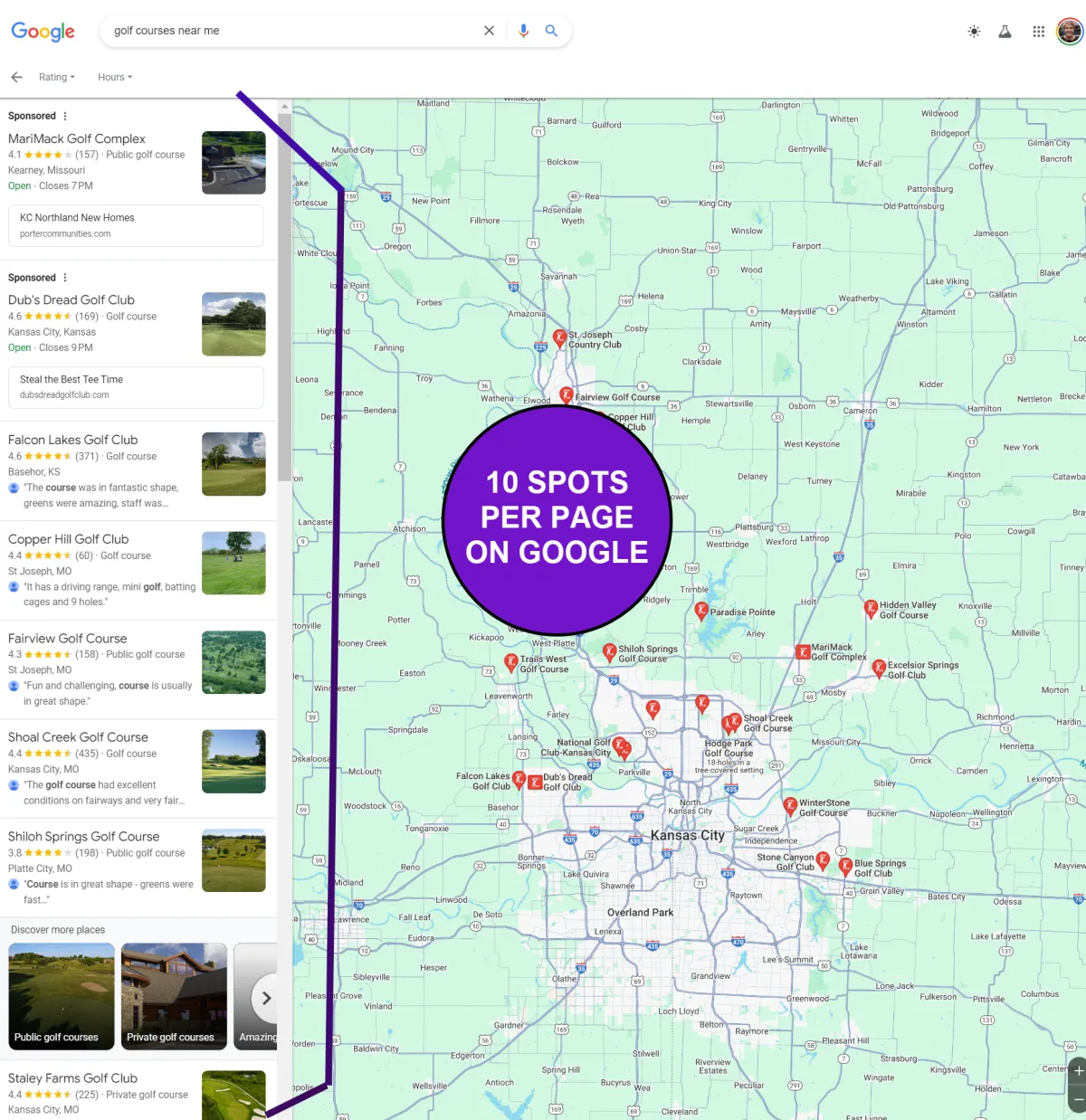Click Excelsior Springs Golf Club pin
This screenshot has height=1120, width=1086.
click(x=878, y=668)
